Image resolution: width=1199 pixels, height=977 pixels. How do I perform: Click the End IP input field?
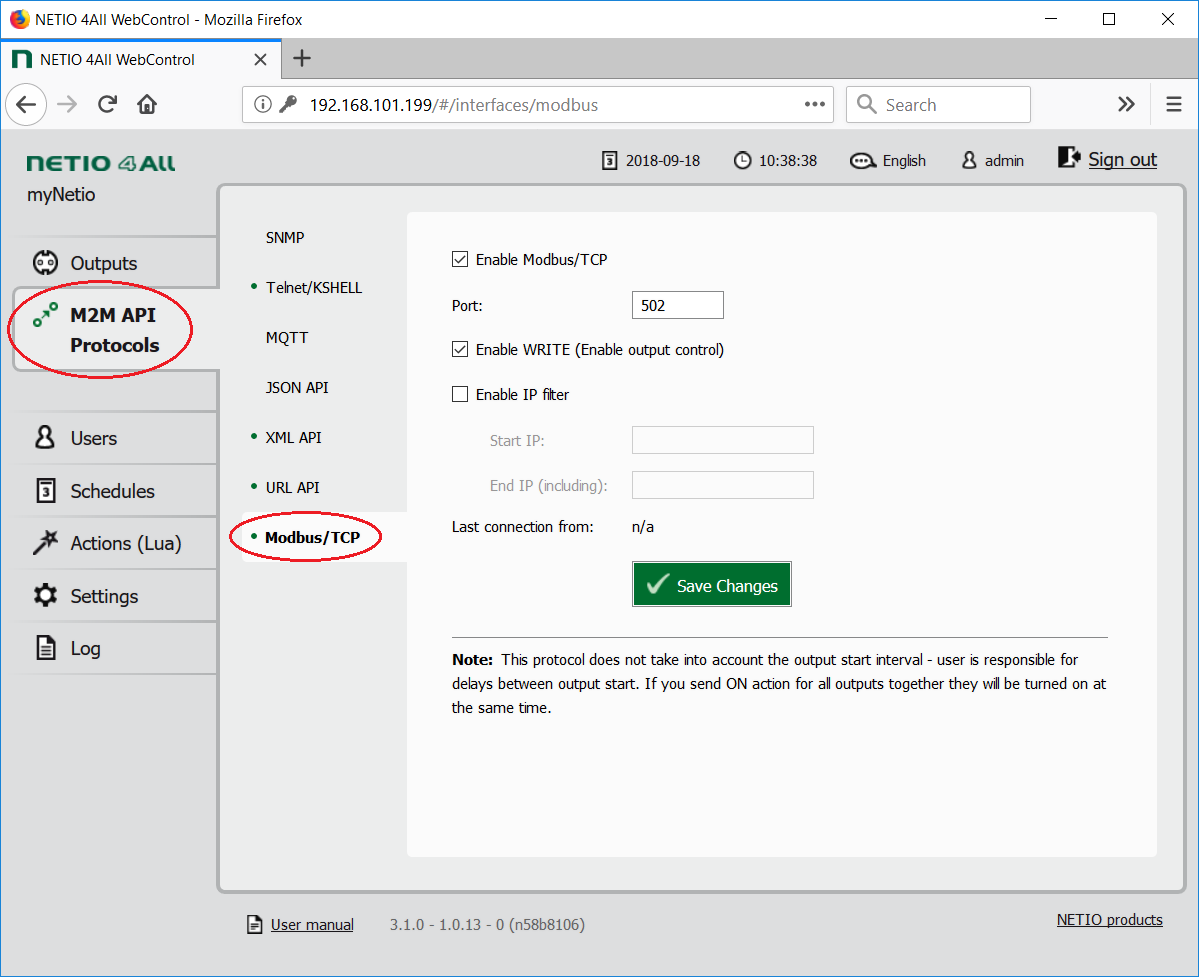(x=723, y=485)
